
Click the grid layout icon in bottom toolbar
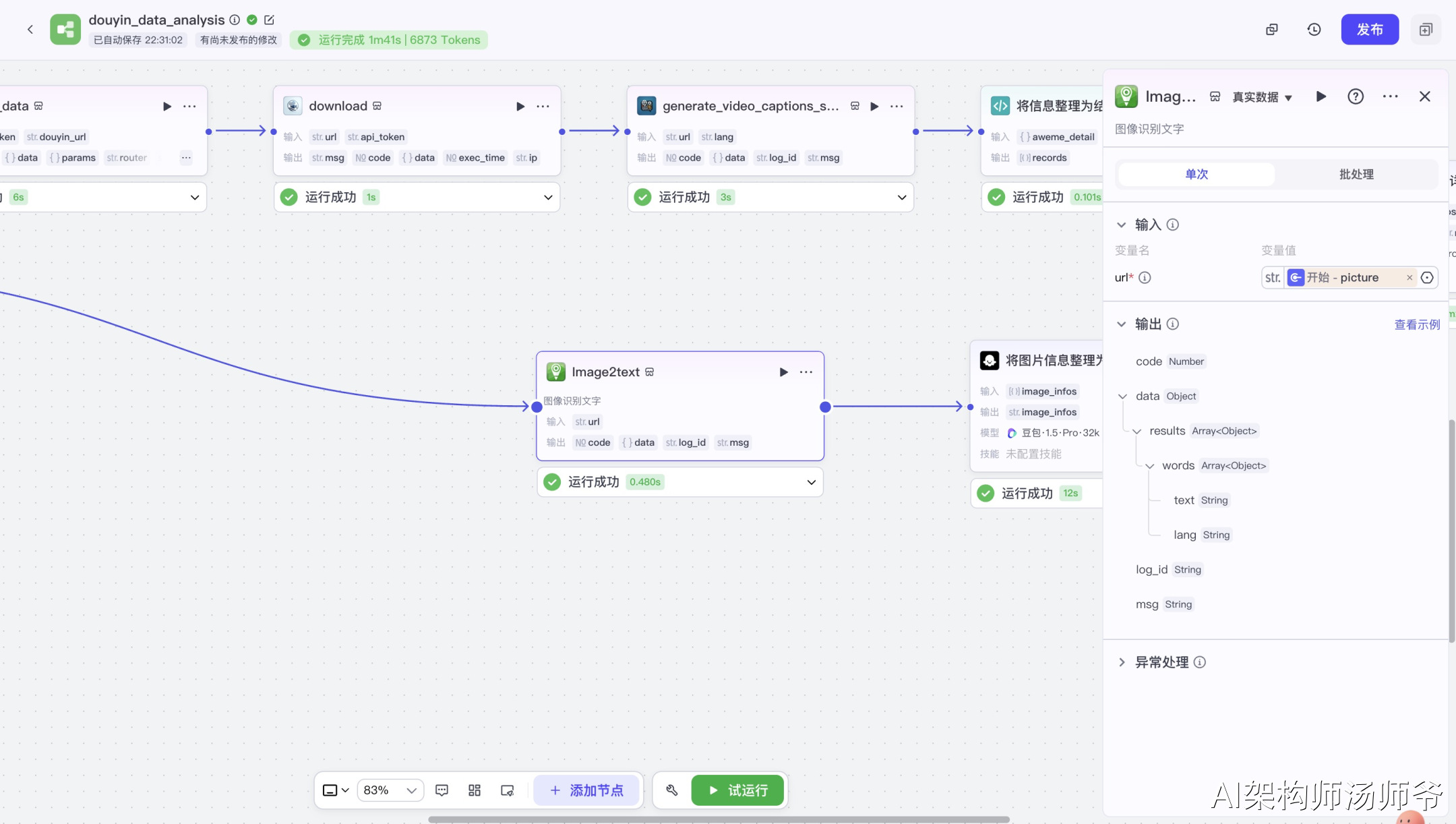(x=475, y=790)
